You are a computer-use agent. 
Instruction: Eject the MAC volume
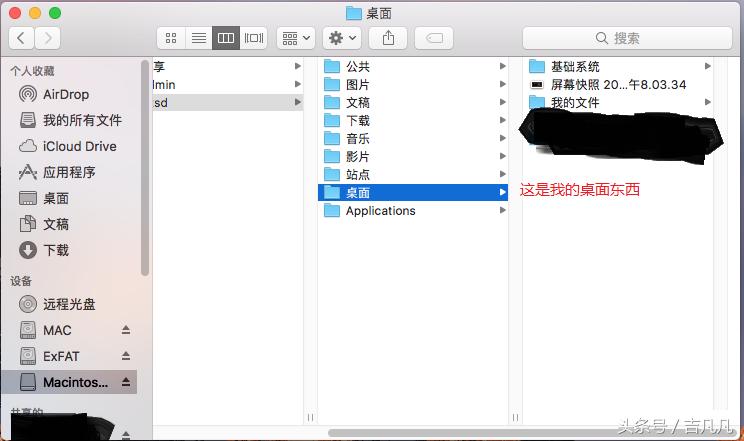tap(126, 329)
